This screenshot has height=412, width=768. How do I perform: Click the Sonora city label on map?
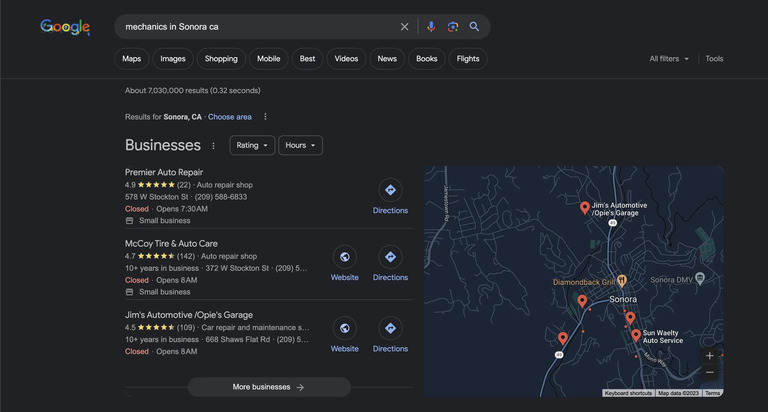coord(623,299)
